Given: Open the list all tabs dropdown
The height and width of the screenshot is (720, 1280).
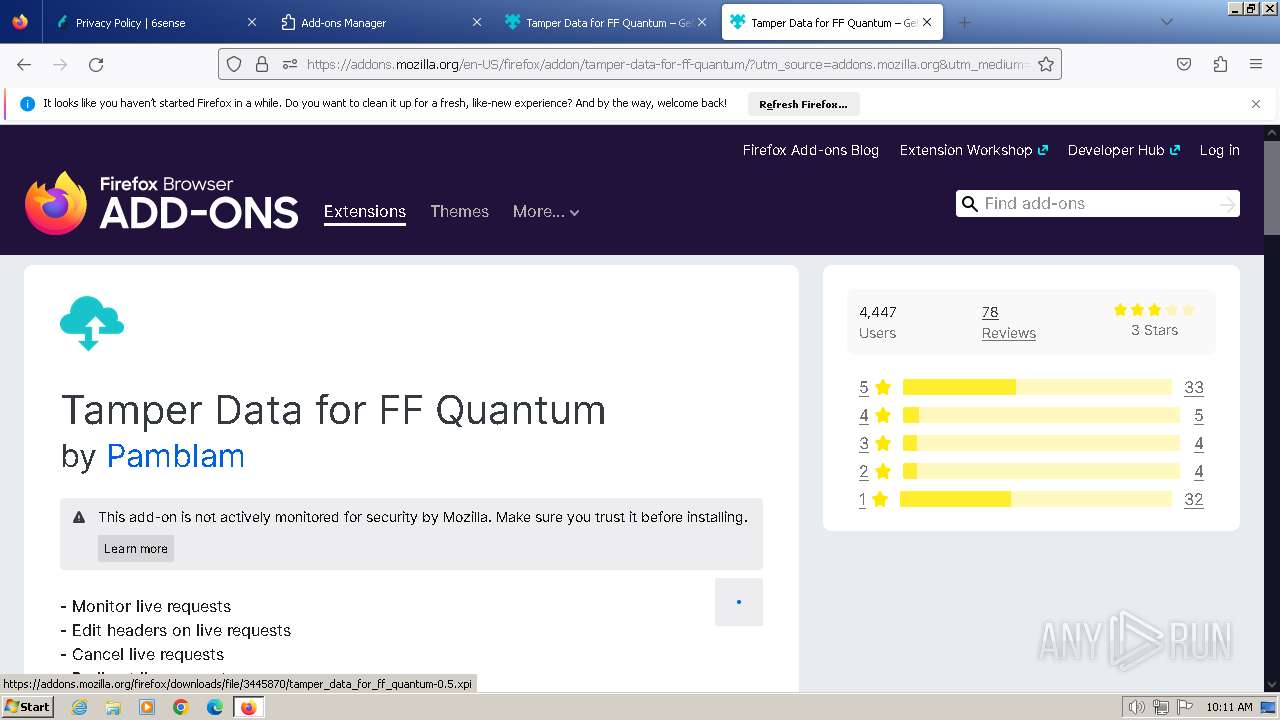Looking at the screenshot, I should [1166, 22].
